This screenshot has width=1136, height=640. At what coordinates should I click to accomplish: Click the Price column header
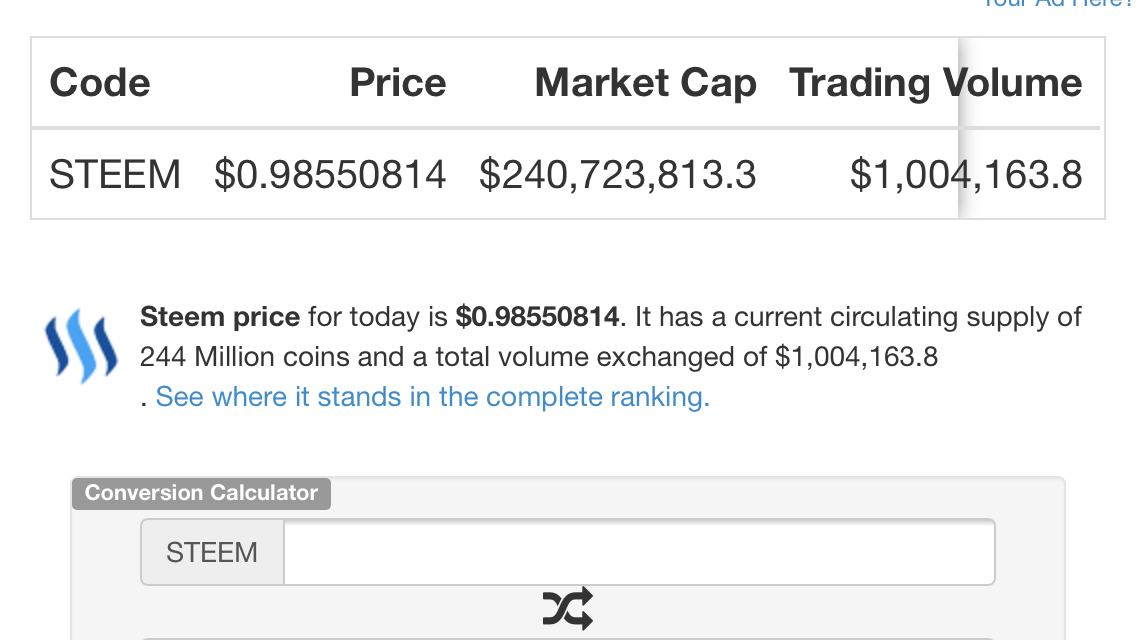(398, 83)
